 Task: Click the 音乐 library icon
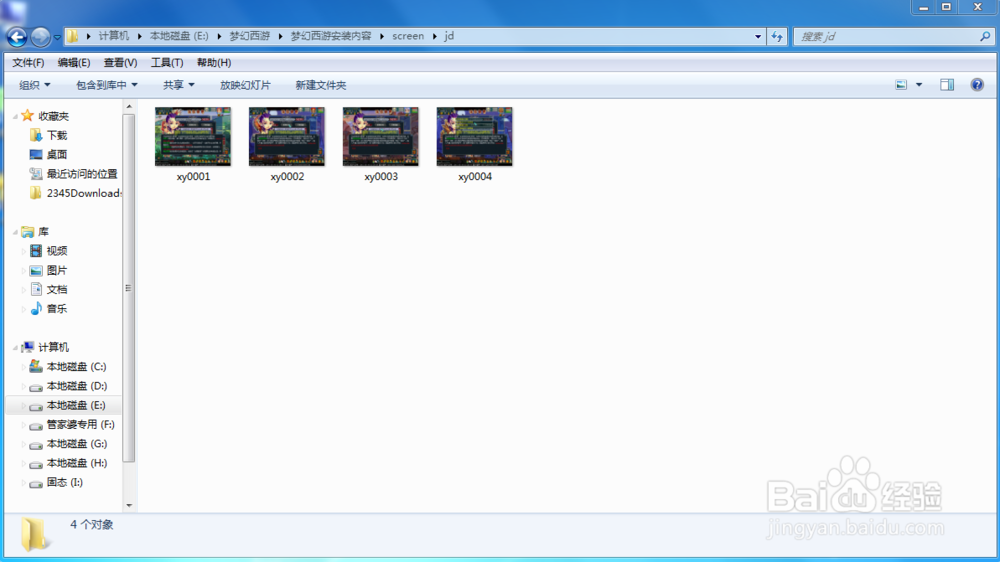[x=36, y=309]
